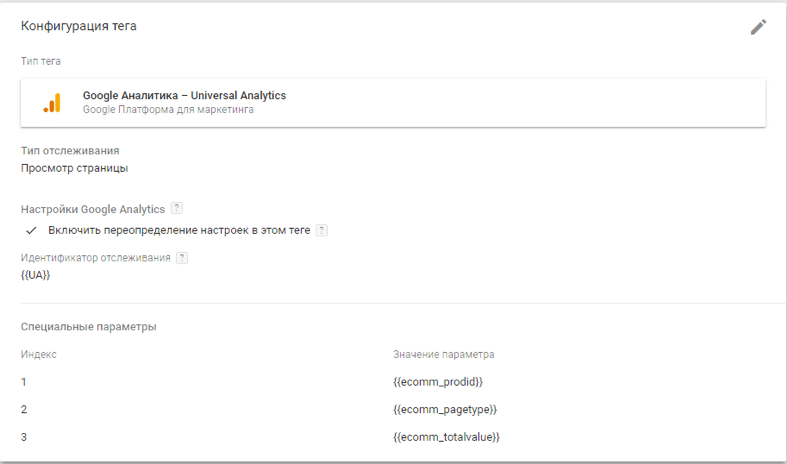Click the {{UA}} tracking ID value

point(35,274)
